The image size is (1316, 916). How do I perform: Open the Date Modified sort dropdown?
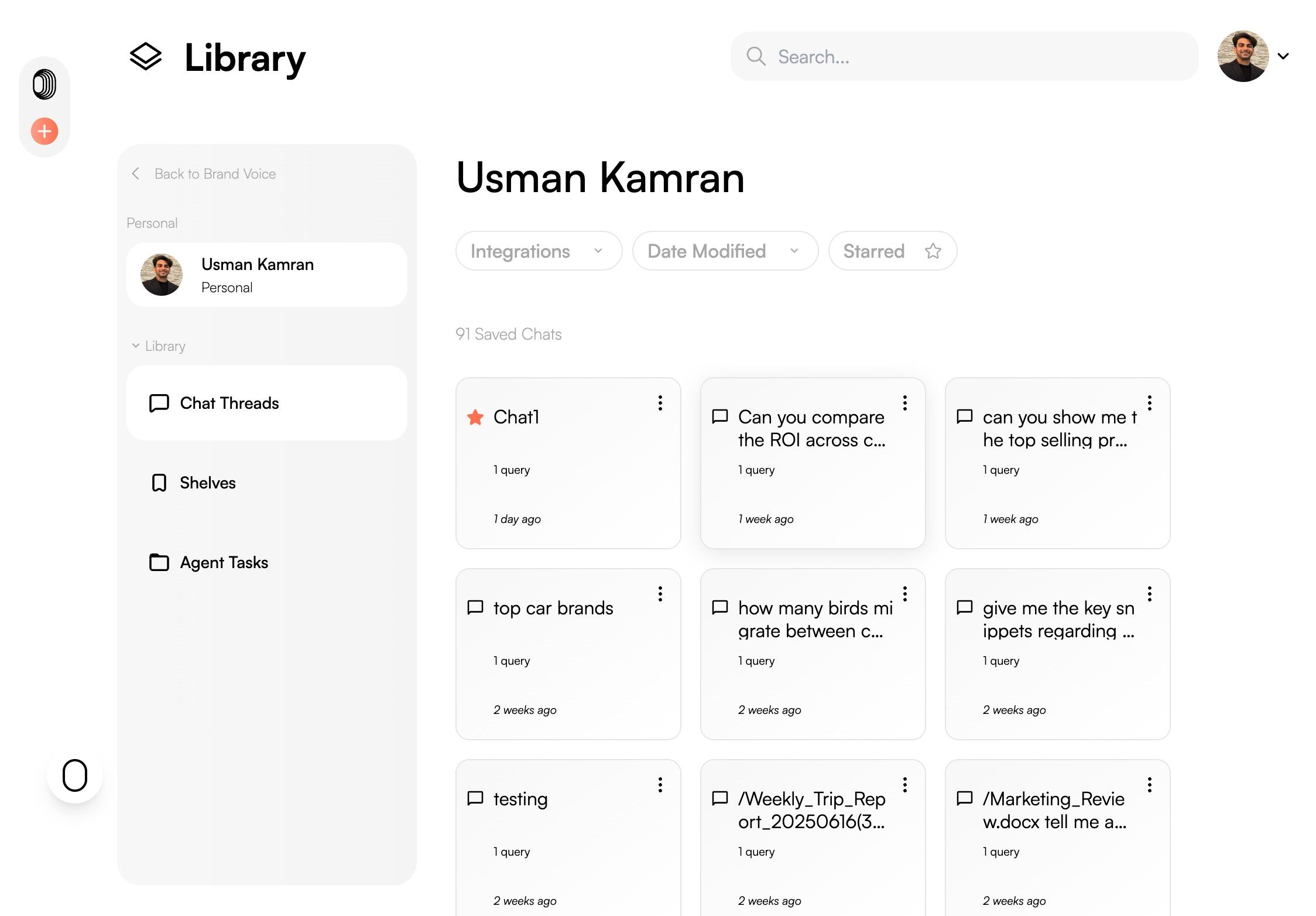coord(724,251)
